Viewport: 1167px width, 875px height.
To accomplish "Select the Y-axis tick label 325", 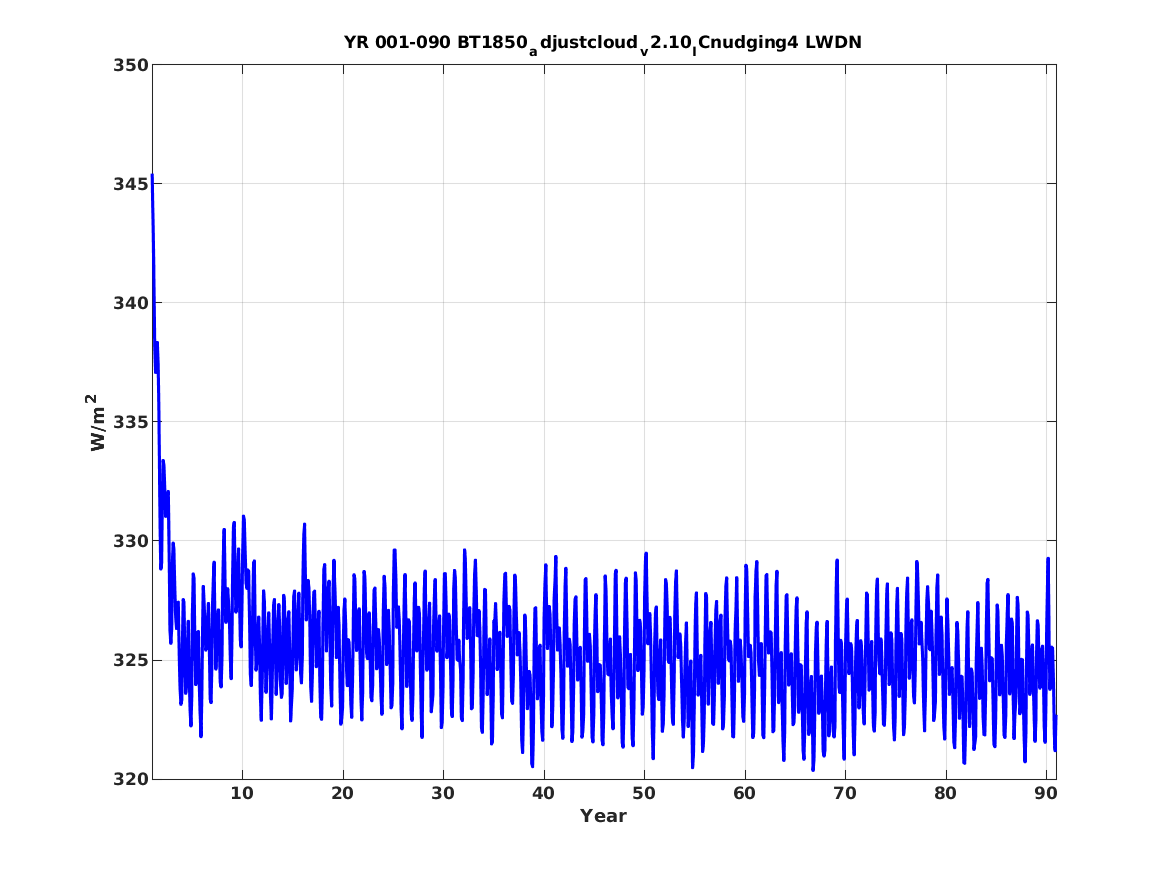I will point(130,660).
